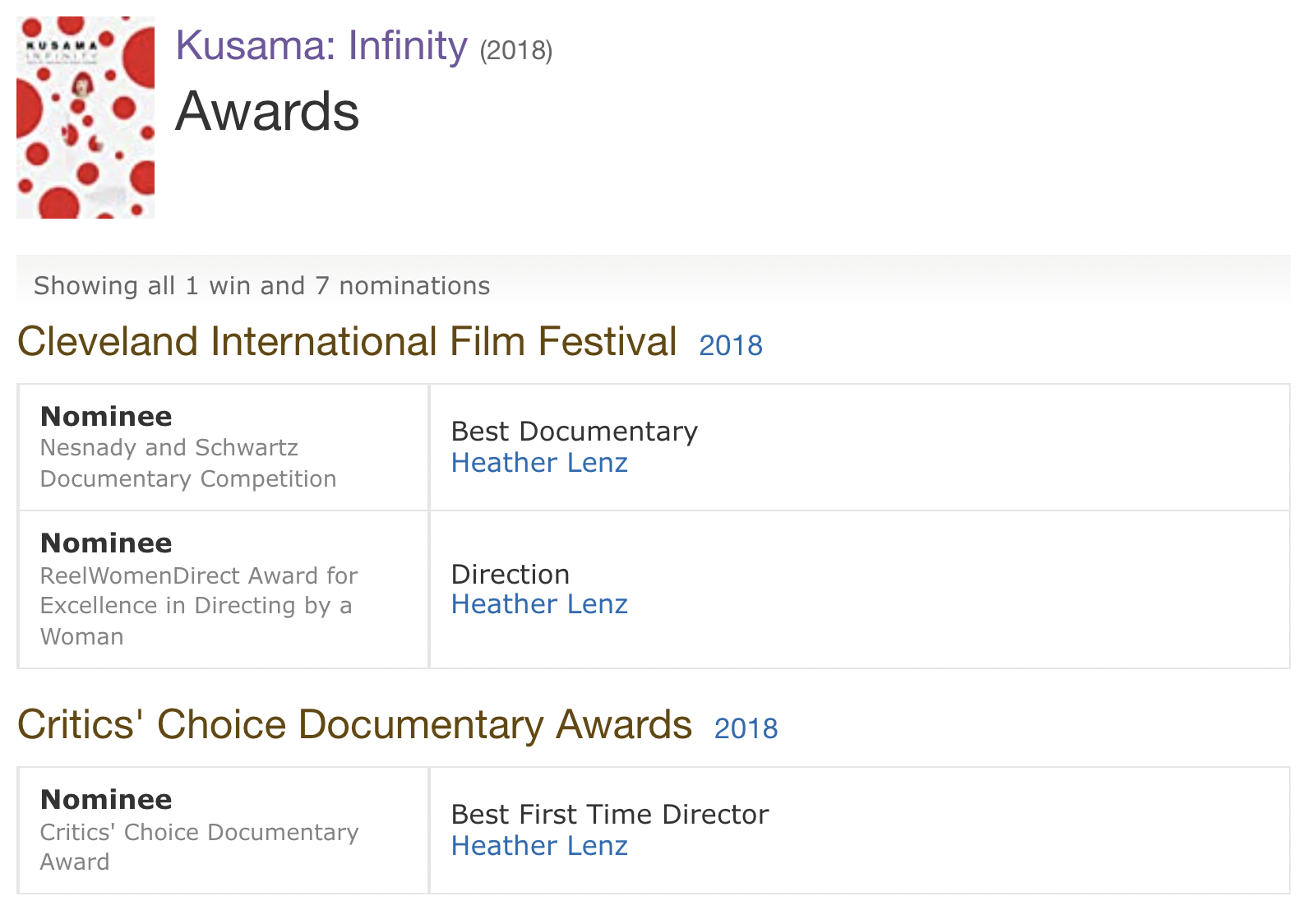The height and width of the screenshot is (924, 1312).
Task: Click the Nominee label above Nesnady and Schwartz
Action: pos(106,417)
